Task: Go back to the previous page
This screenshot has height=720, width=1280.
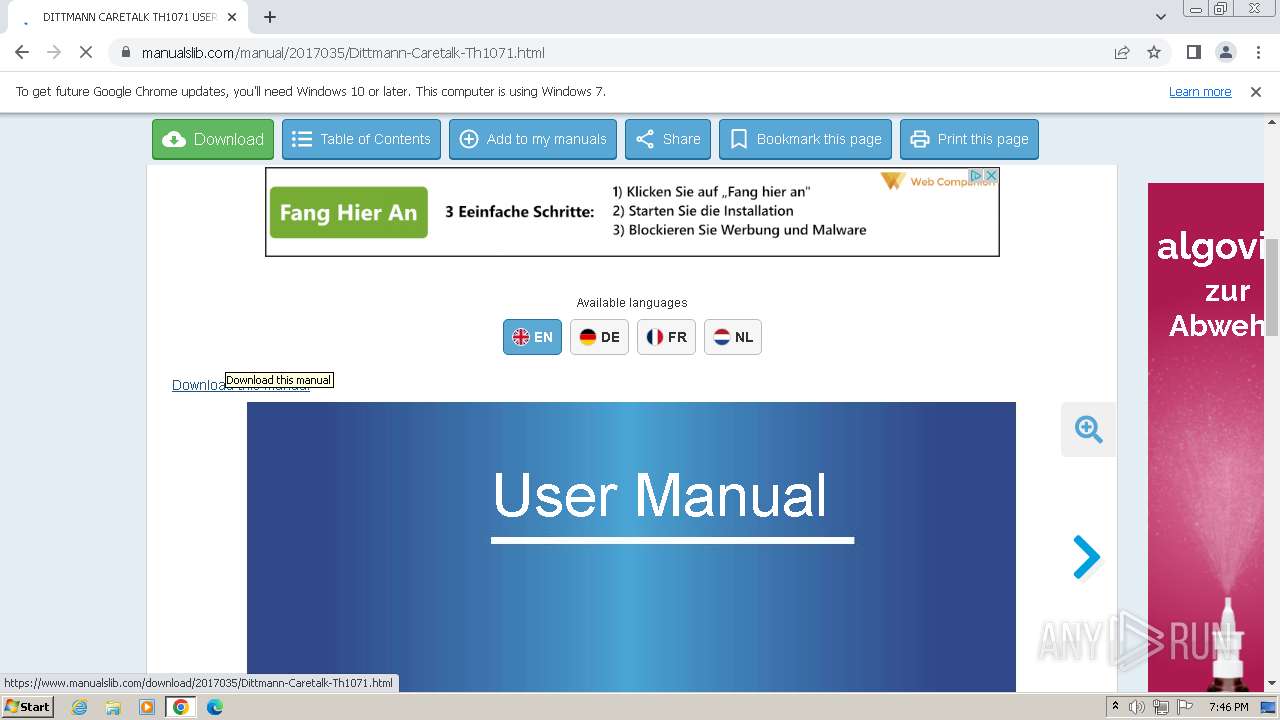Action: click(22, 52)
